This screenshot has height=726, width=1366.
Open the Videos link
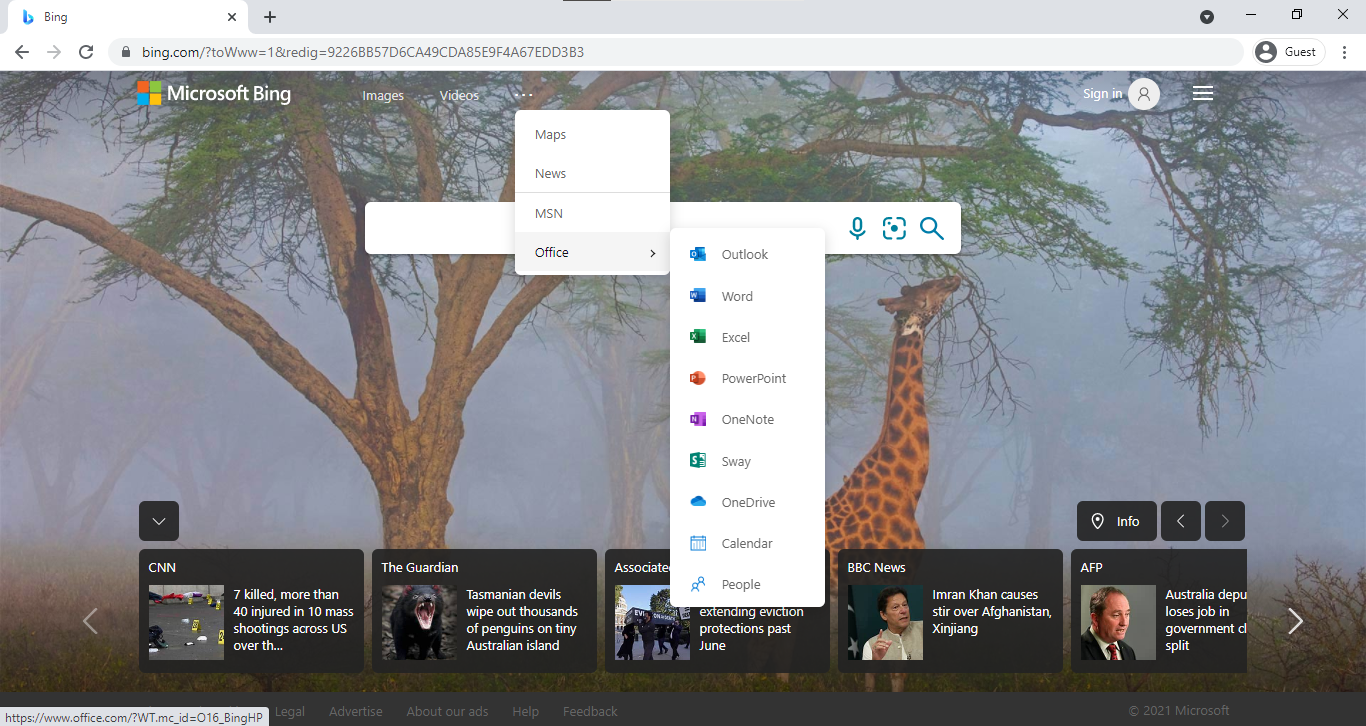(x=459, y=96)
